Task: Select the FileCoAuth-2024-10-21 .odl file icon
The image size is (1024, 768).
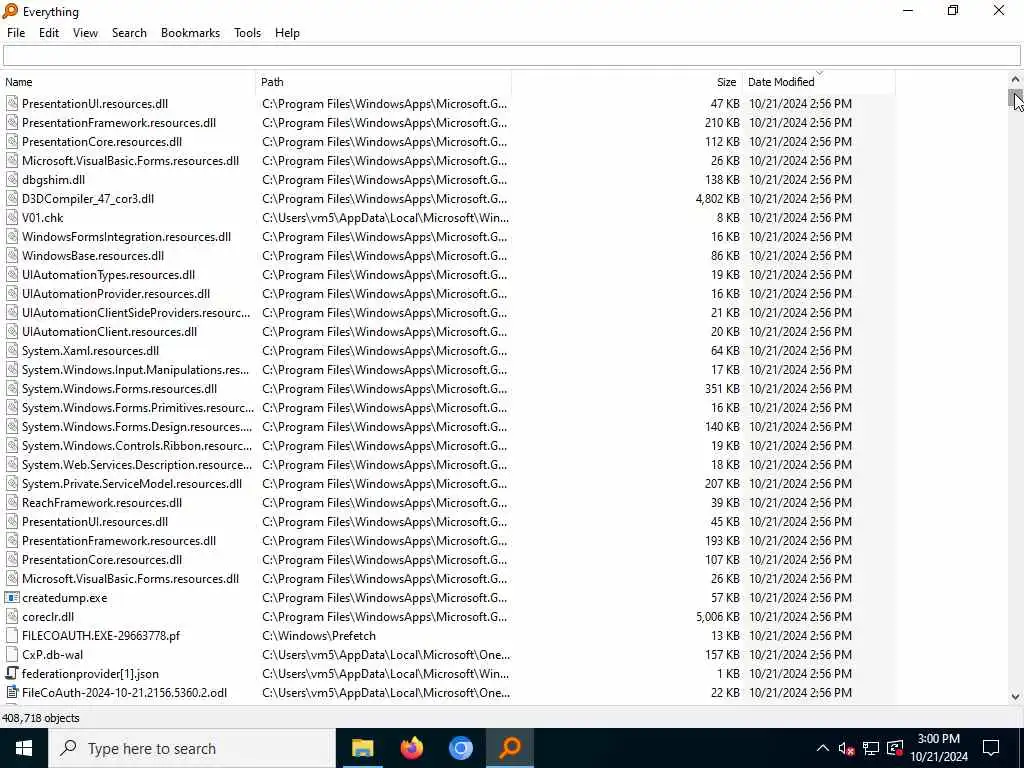Action: [12, 692]
